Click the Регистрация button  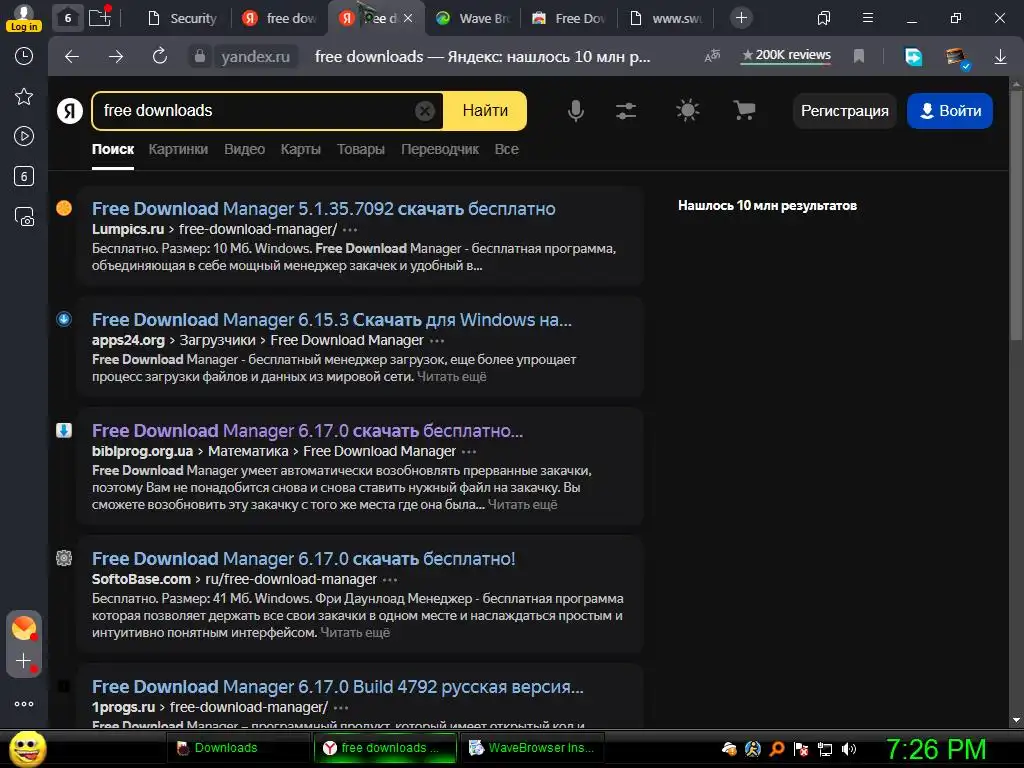844,111
